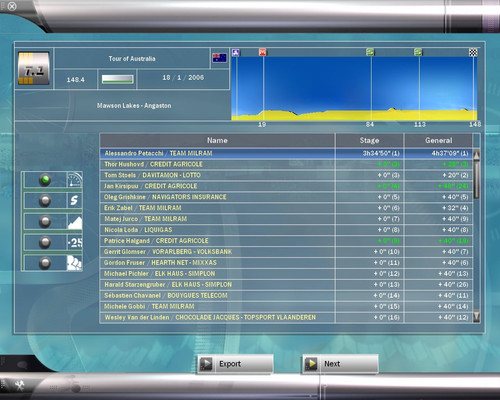Select the sprint points classification radio button
Screen dimensions: 500x400
45,201
